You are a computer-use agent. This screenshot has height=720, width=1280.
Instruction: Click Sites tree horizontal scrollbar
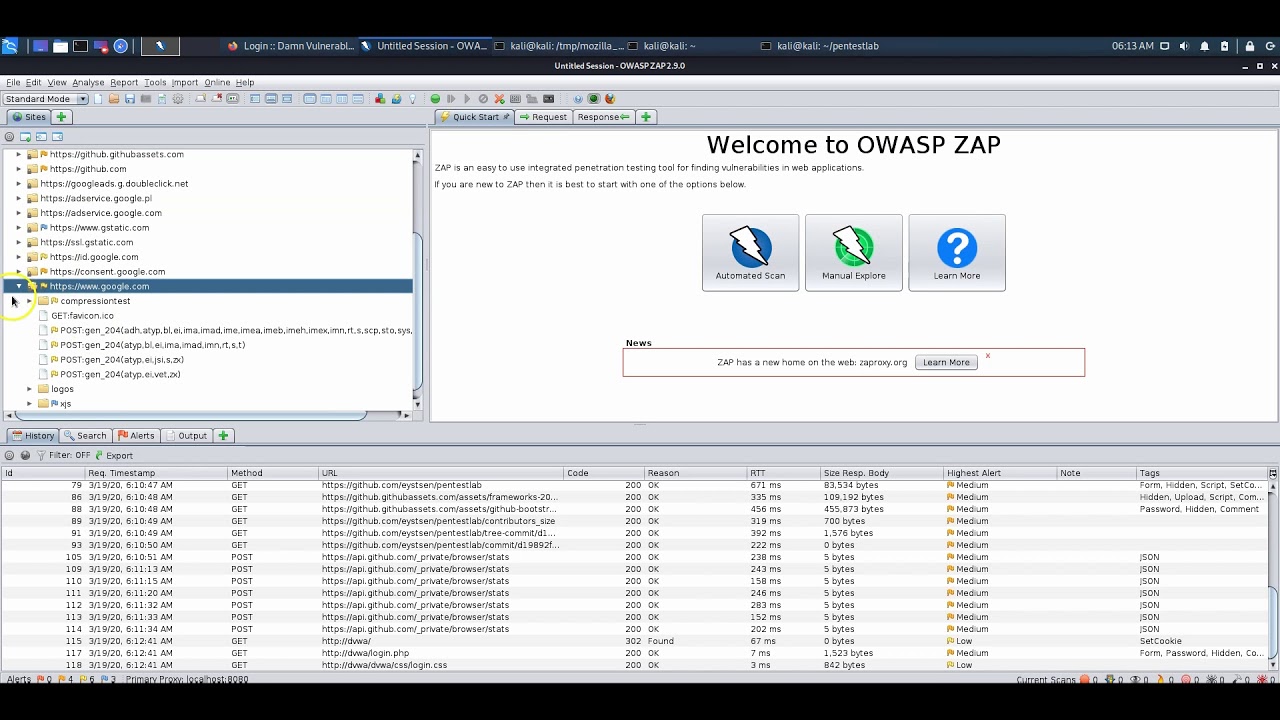tap(190, 414)
